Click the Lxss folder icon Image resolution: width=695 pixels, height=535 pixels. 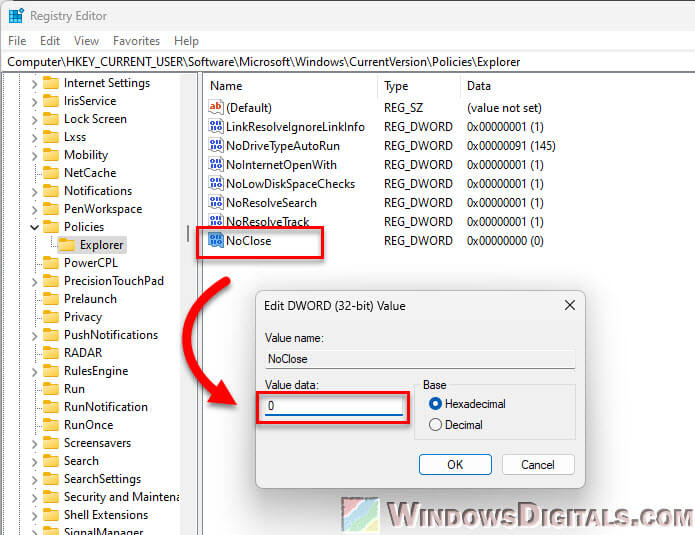[51, 137]
